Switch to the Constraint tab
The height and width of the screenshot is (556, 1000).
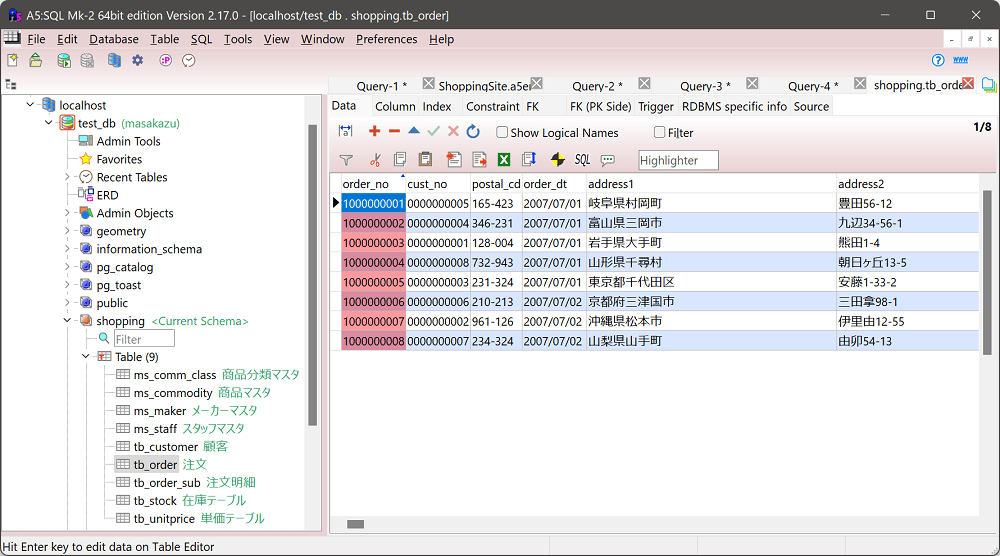[x=492, y=106]
